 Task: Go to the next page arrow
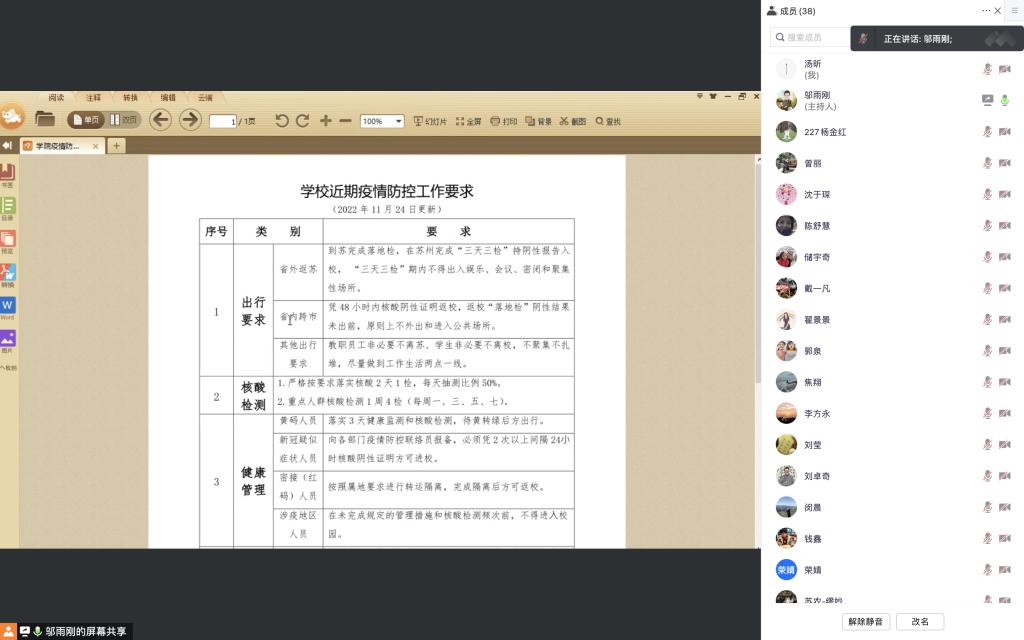190,120
